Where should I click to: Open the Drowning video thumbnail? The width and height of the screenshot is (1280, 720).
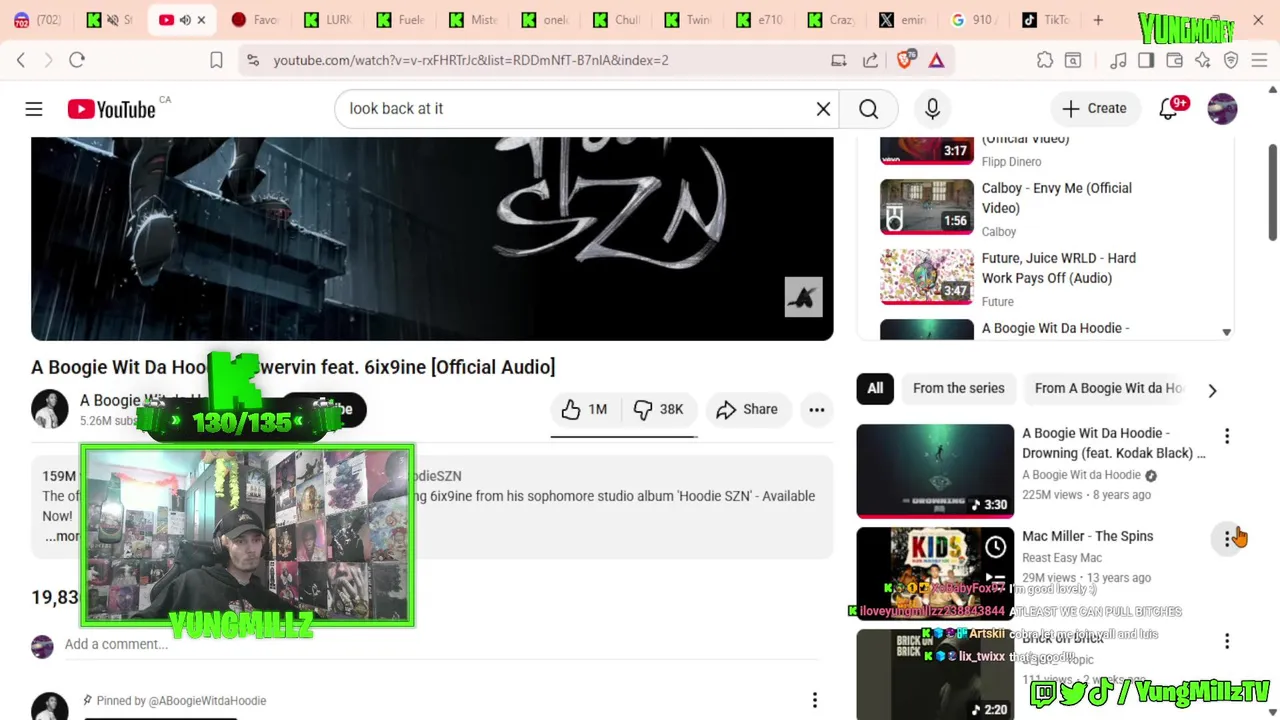935,471
